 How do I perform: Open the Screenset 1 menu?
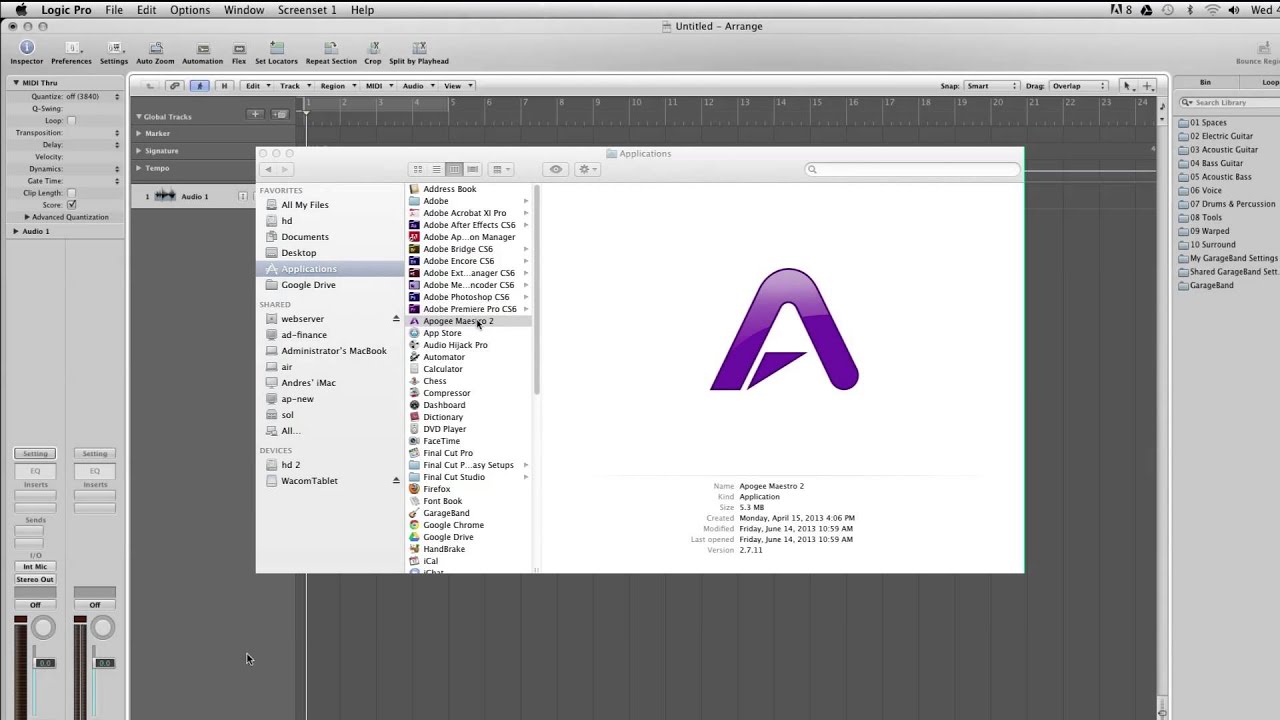click(x=306, y=10)
